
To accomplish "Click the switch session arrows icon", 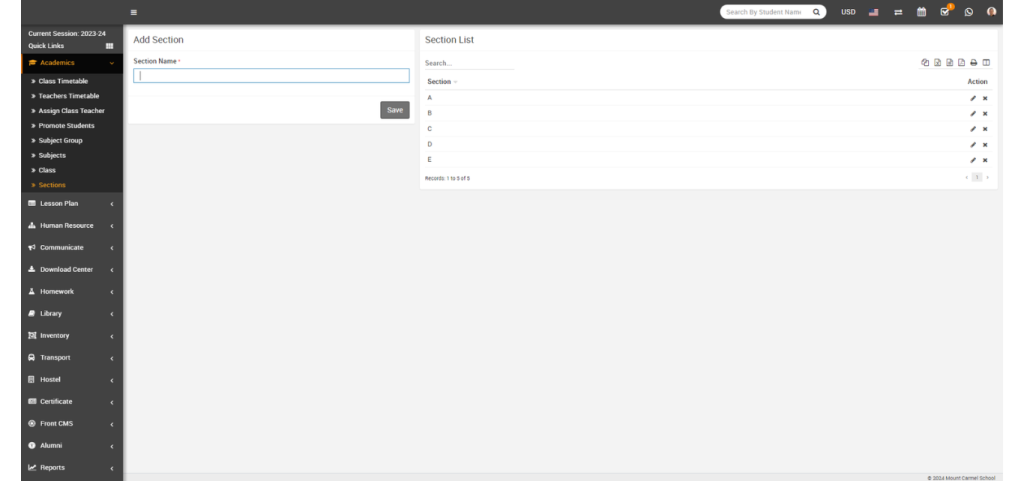I will [898, 12].
